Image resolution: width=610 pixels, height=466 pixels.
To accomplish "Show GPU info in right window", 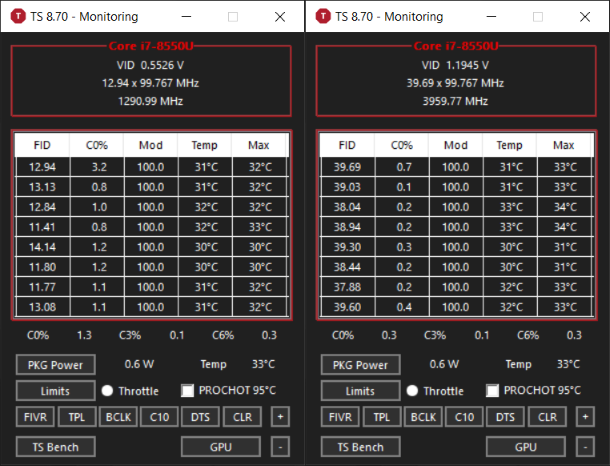I will click(x=526, y=447).
